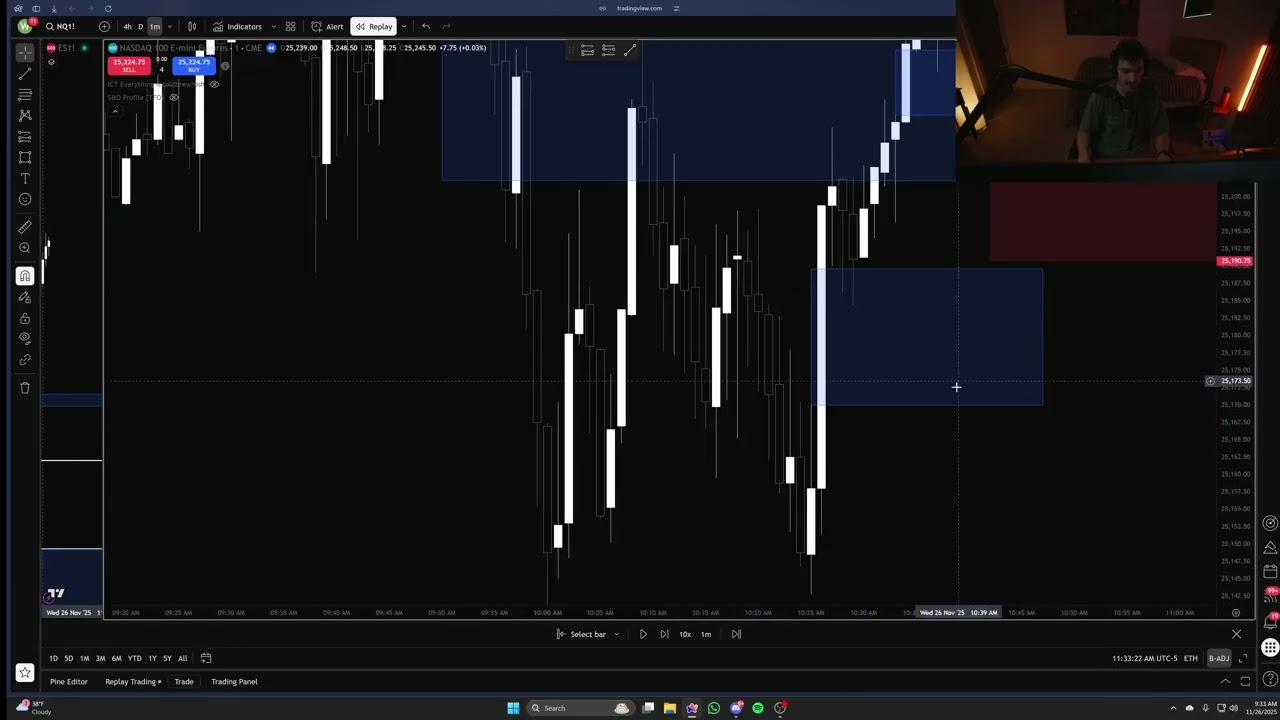The width and height of the screenshot is (1280, 720).
Task: Toggle ICT Everything indicator visibility eye
Action: 214,84
